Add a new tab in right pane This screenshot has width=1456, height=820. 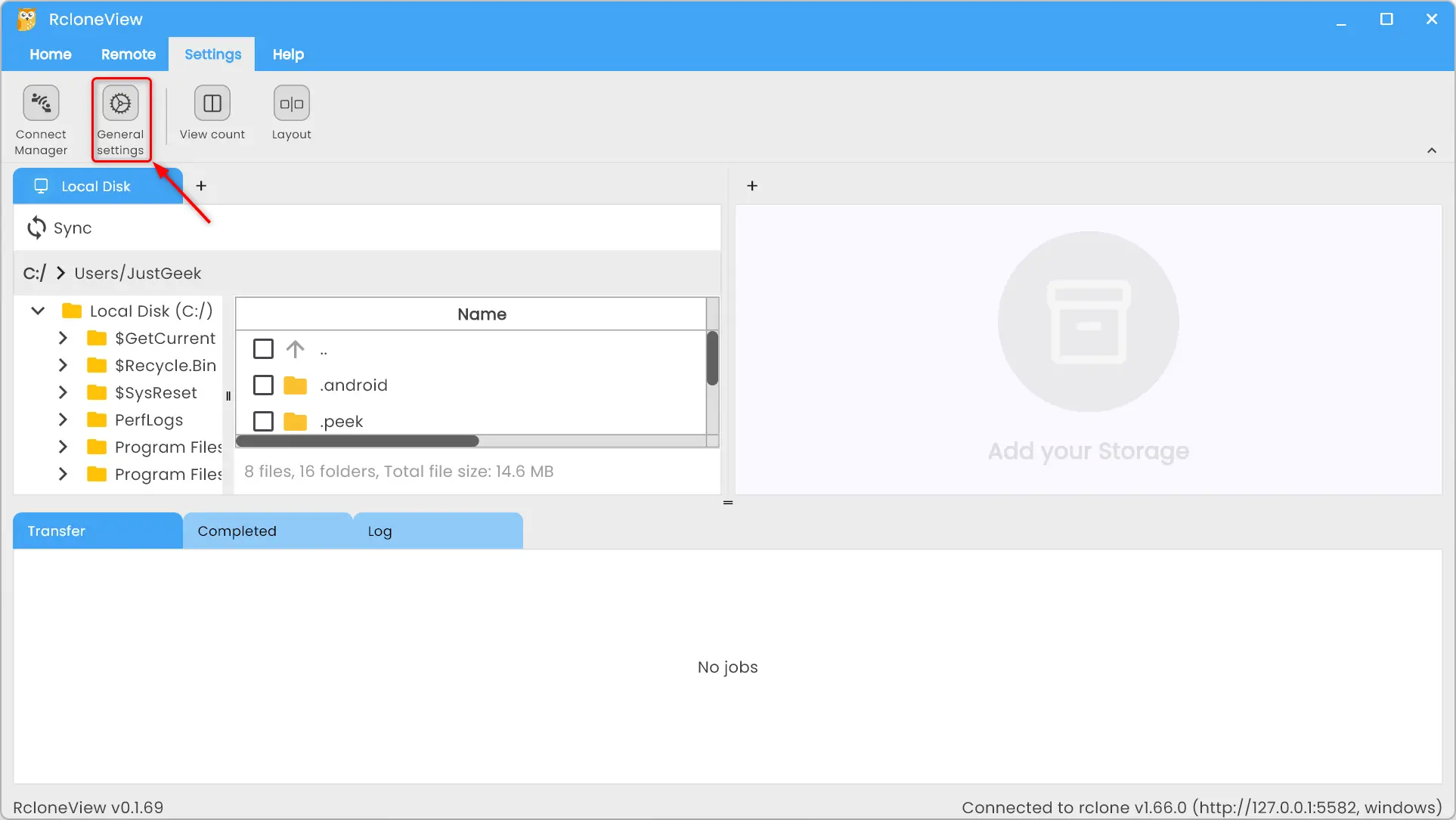[752, 186]
